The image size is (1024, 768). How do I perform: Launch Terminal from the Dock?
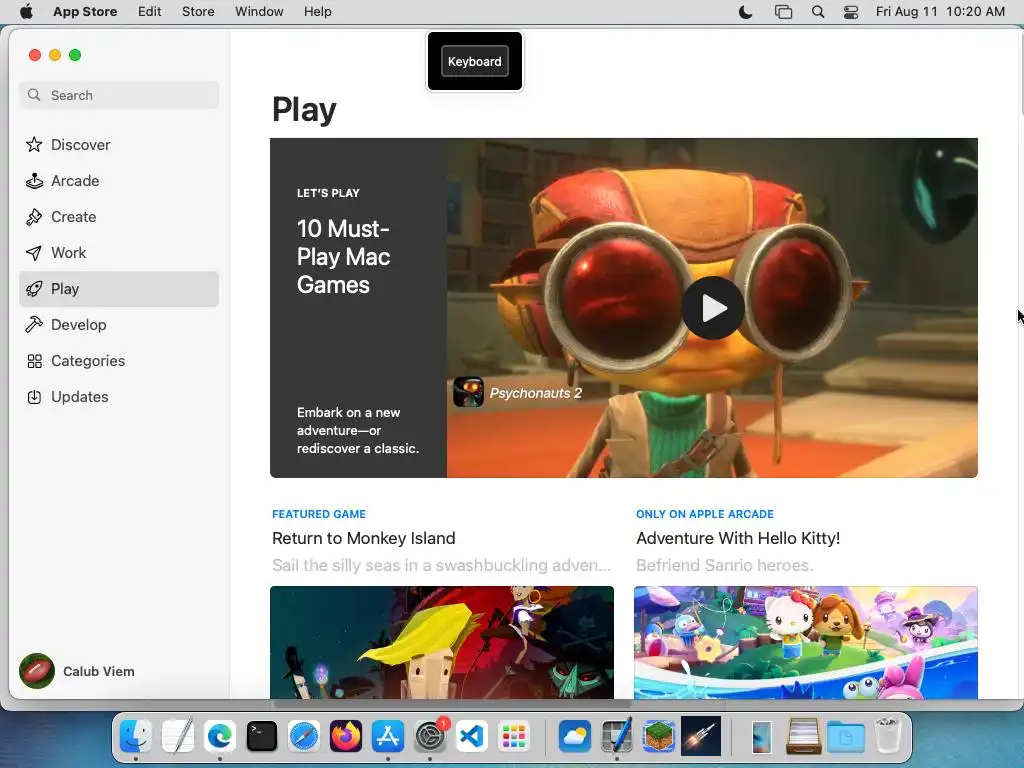262,737
